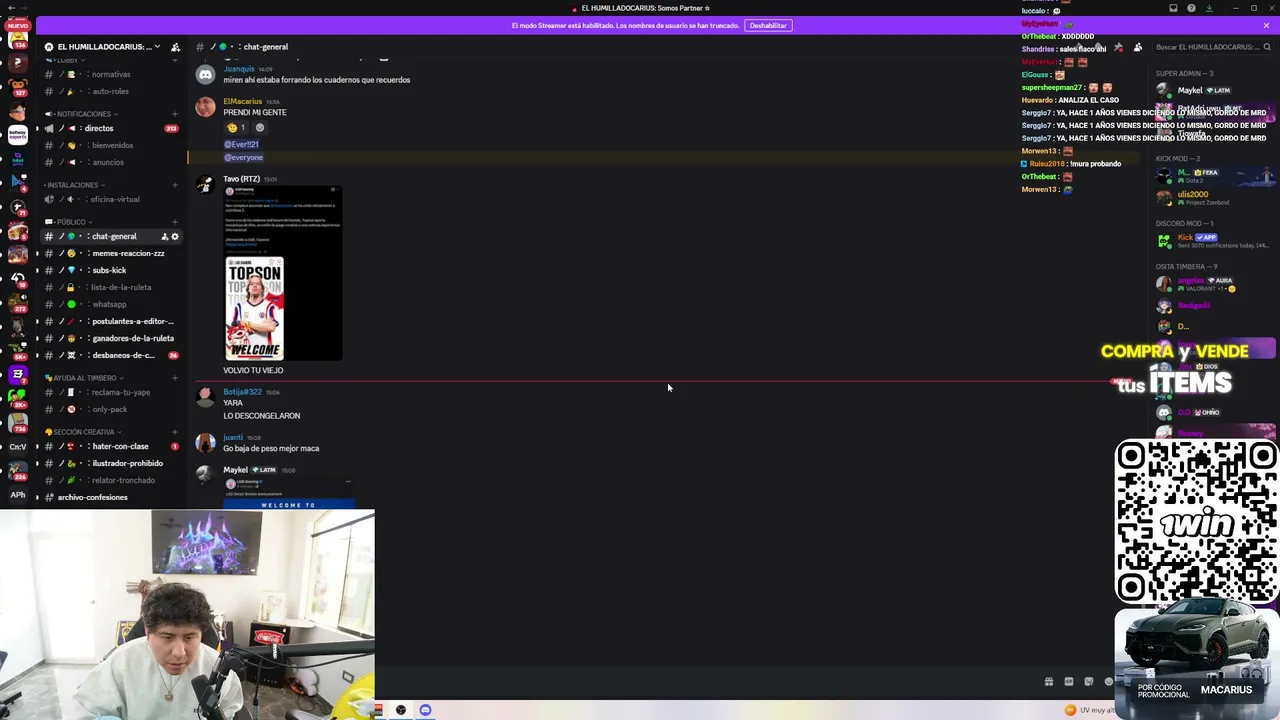1280x720 pixels.
Task: Open the lista-de-la-ruleta channel
Action: click(111, 288)
